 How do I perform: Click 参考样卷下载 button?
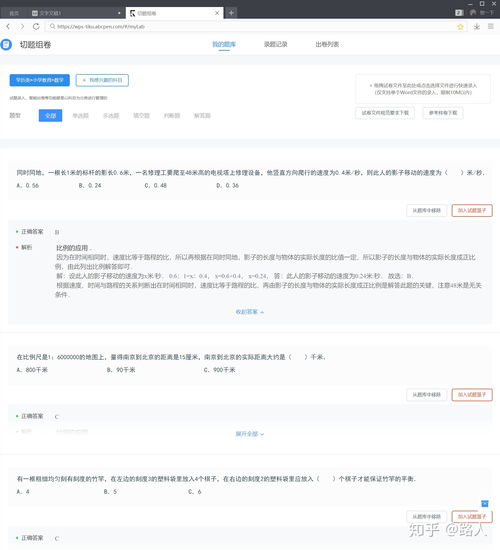click(x=443, y=113)
